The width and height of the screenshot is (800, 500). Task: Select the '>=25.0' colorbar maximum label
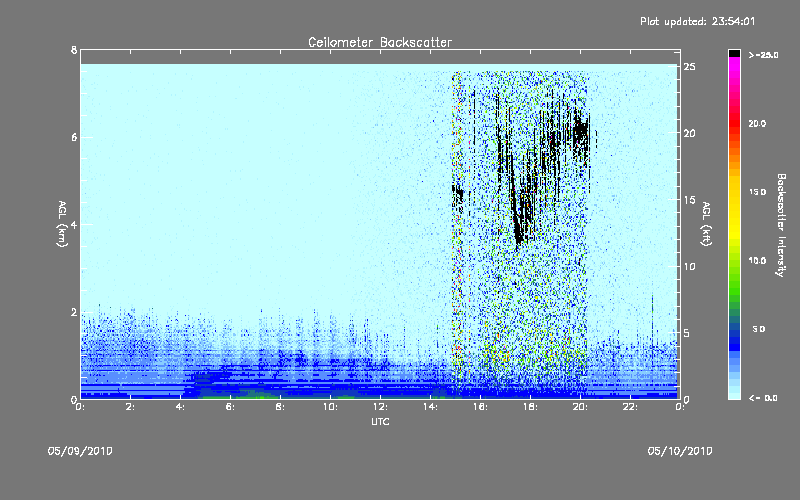763,55
